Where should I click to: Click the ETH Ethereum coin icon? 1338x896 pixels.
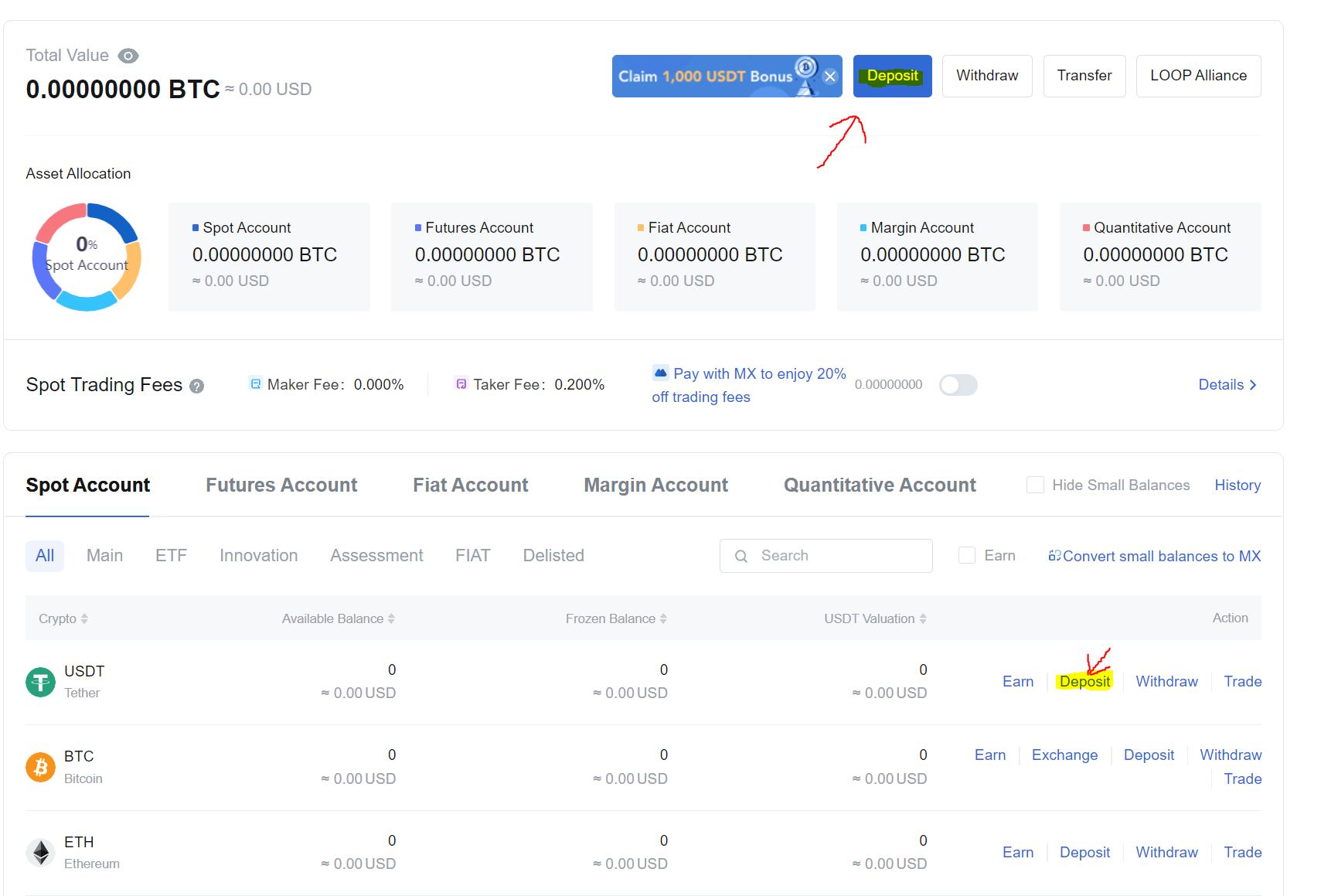click(x=40, y=853)
